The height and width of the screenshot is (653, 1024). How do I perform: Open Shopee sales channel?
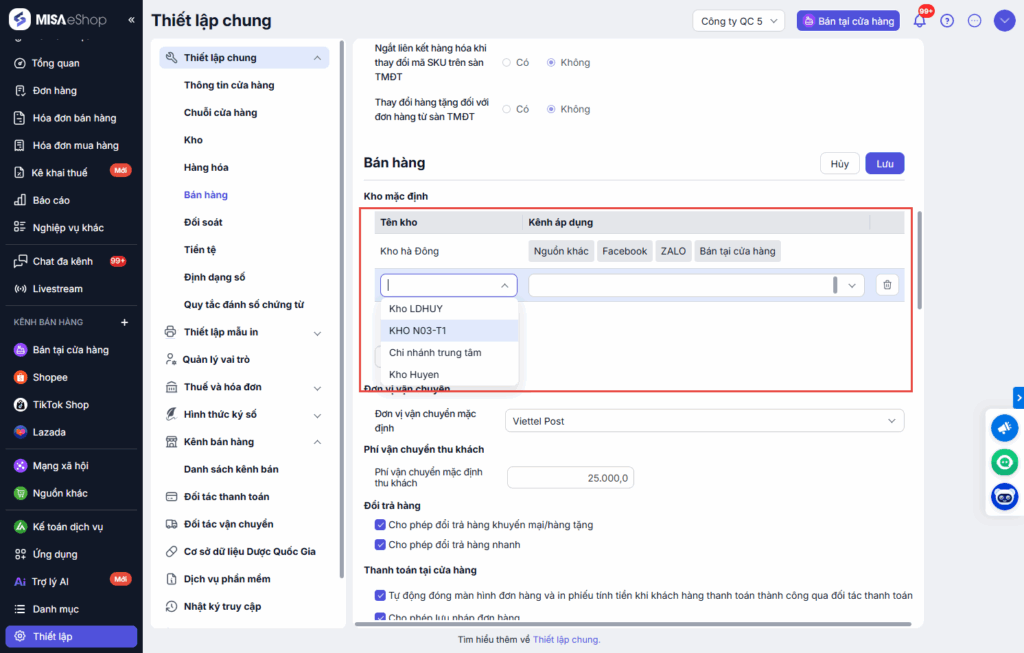(x=50, y=377)
